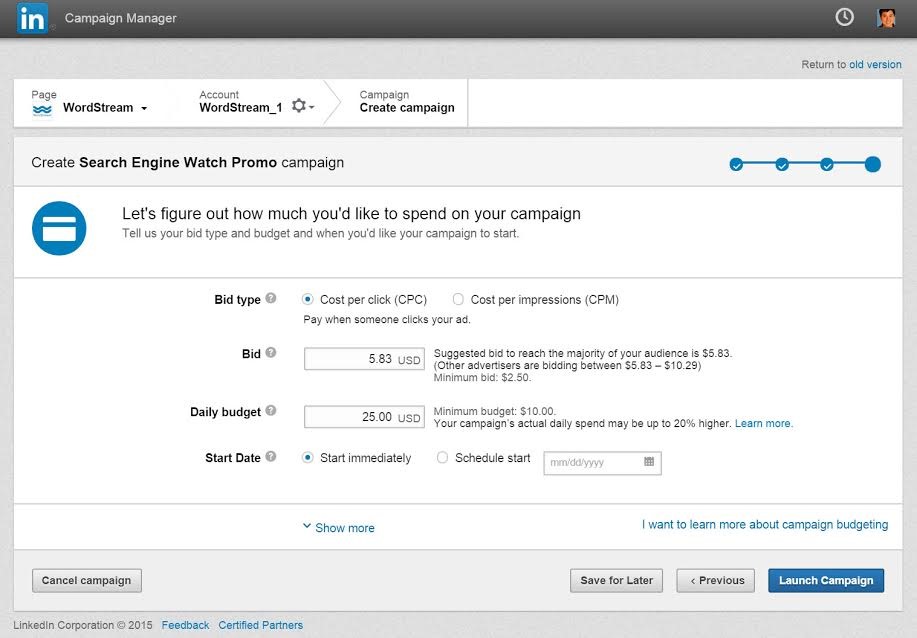Click the Start Date help icon
This screenshot has width=917, height=638.
(x=271, y=457)
